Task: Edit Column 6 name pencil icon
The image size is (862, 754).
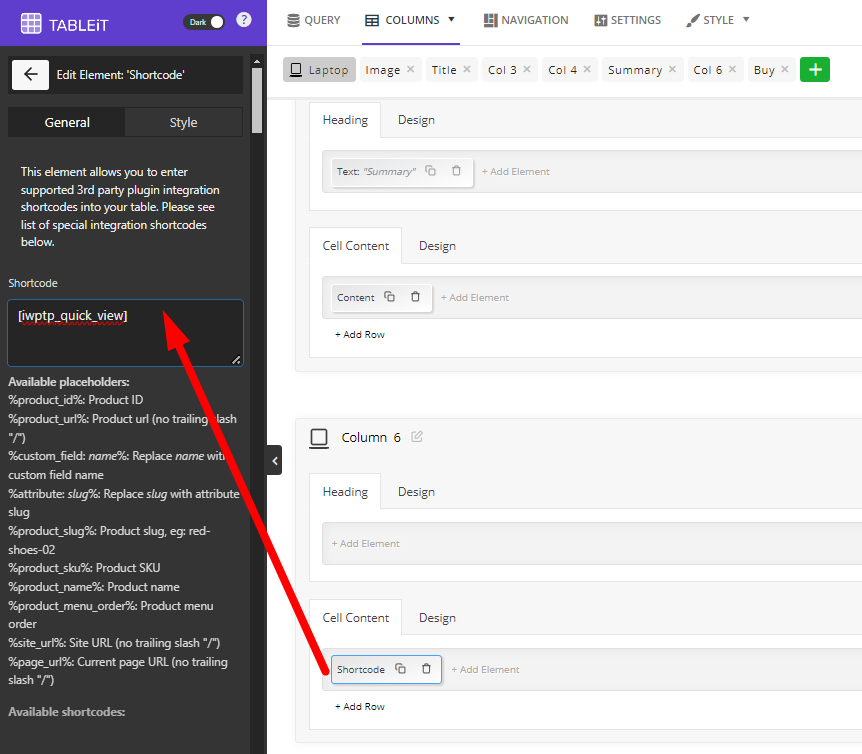Action: pyautogui.click(x=417, y=437)
